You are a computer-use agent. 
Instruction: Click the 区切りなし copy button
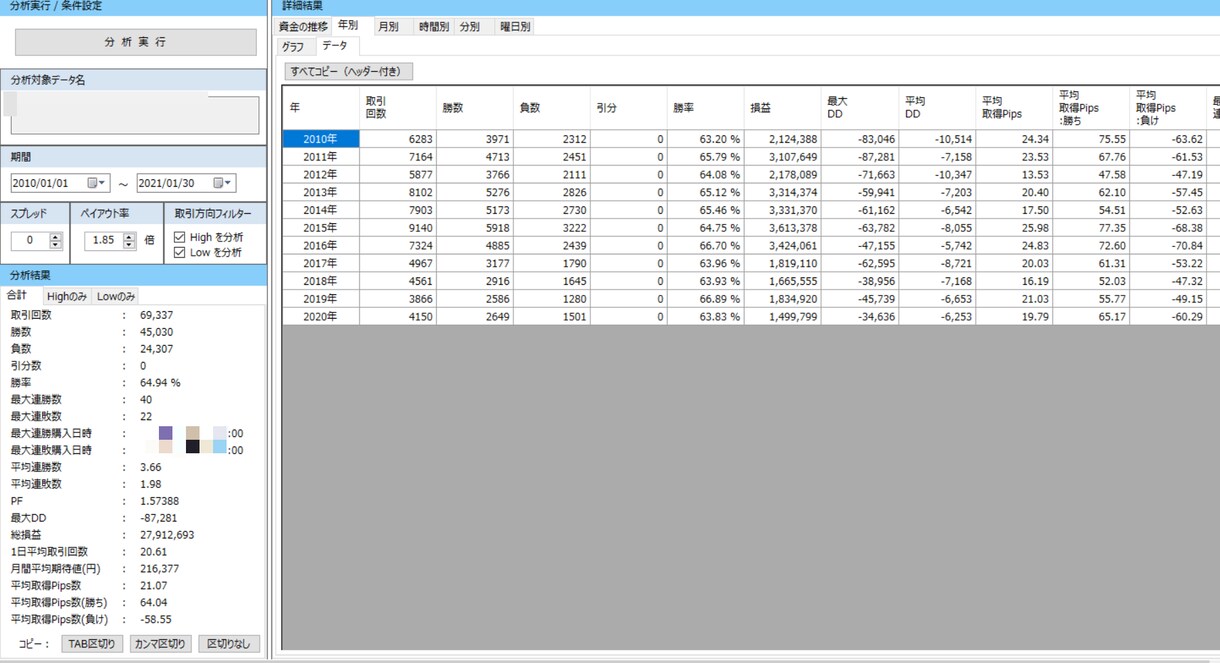point(229,644)
